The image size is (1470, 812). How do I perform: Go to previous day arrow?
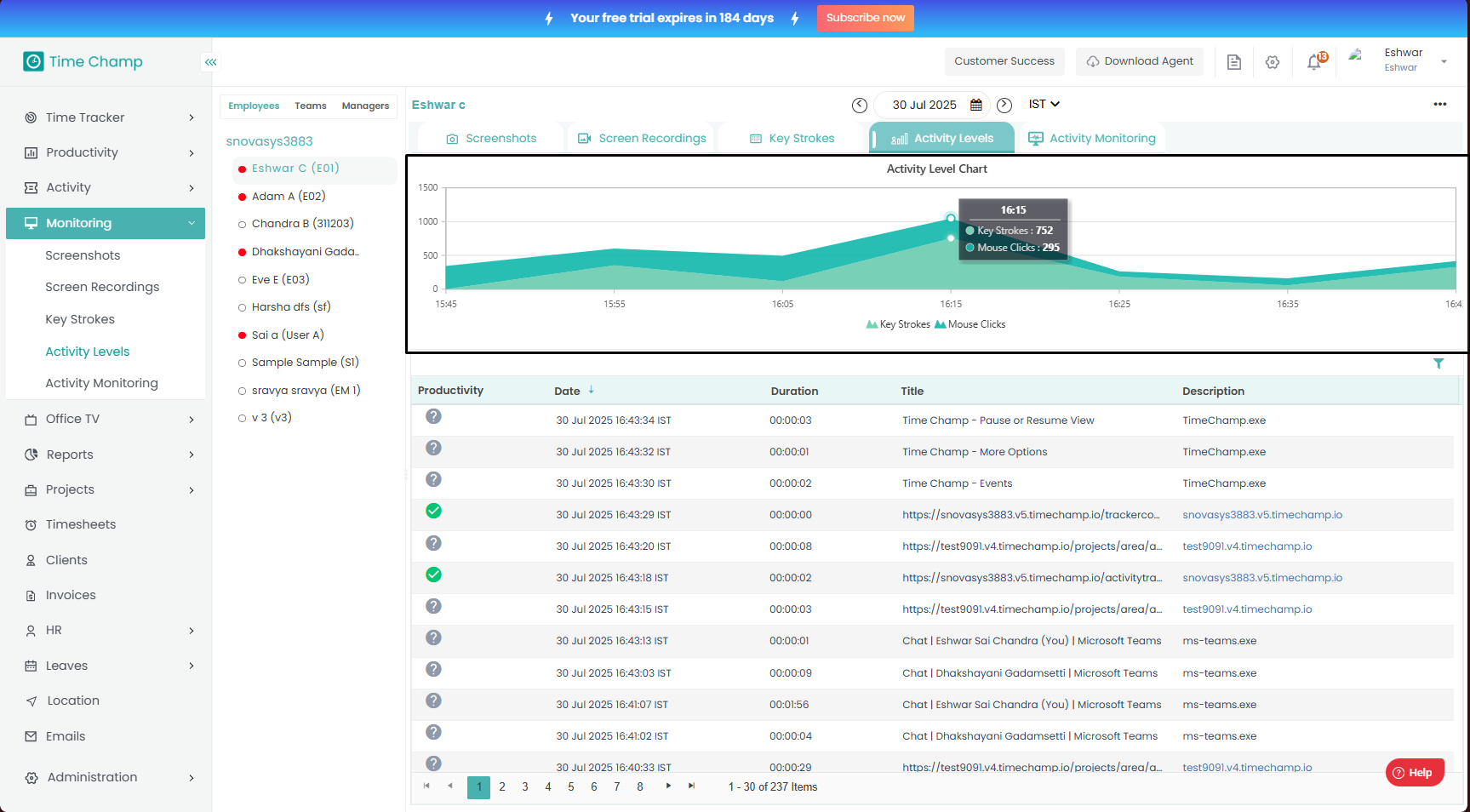tap(860, 105)
